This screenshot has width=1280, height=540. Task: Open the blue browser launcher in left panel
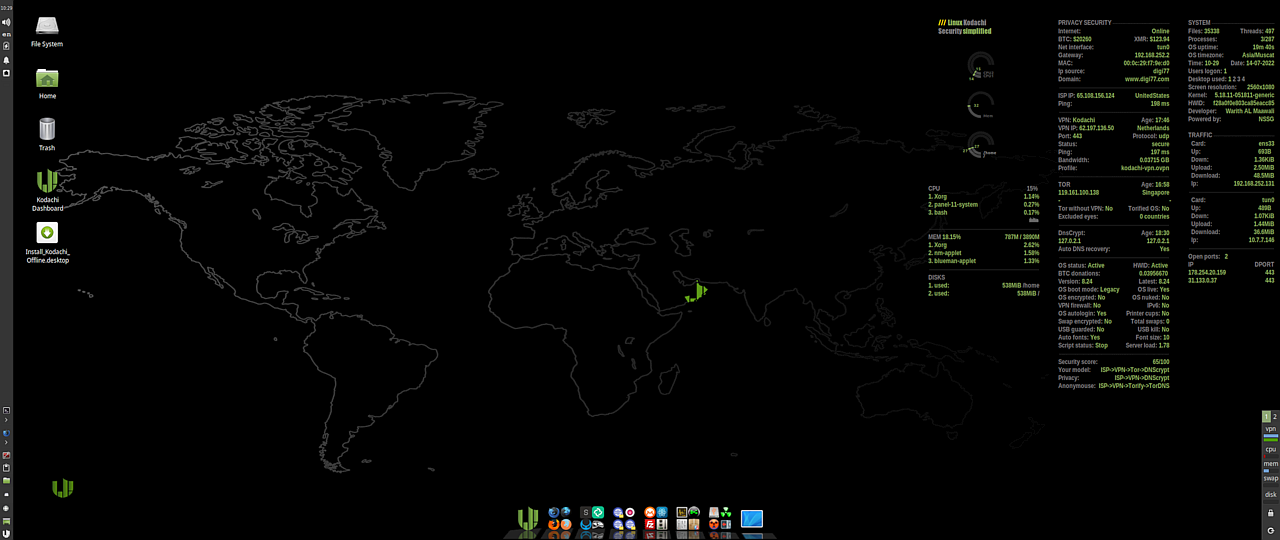pyautogui.click(x=6, y=432)
